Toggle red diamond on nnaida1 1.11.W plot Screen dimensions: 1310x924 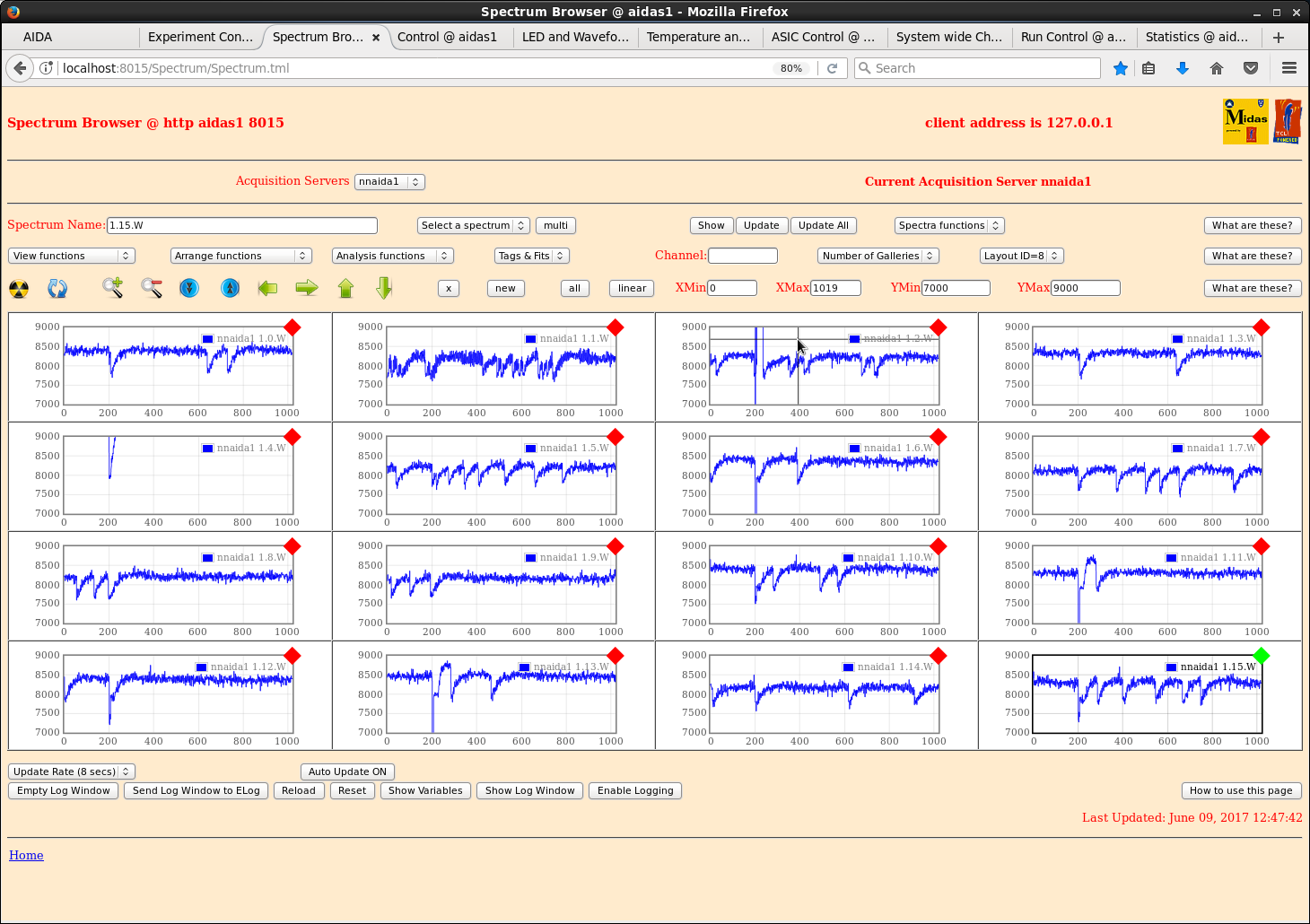pos(1262,546)
